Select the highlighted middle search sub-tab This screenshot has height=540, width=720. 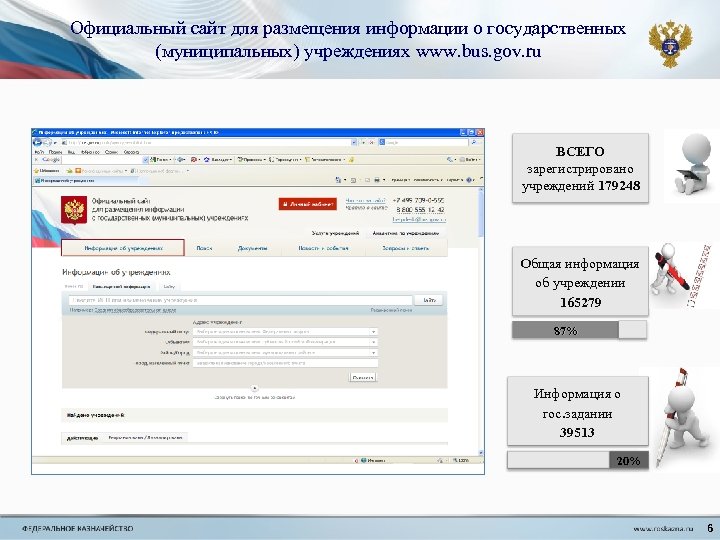121,287
